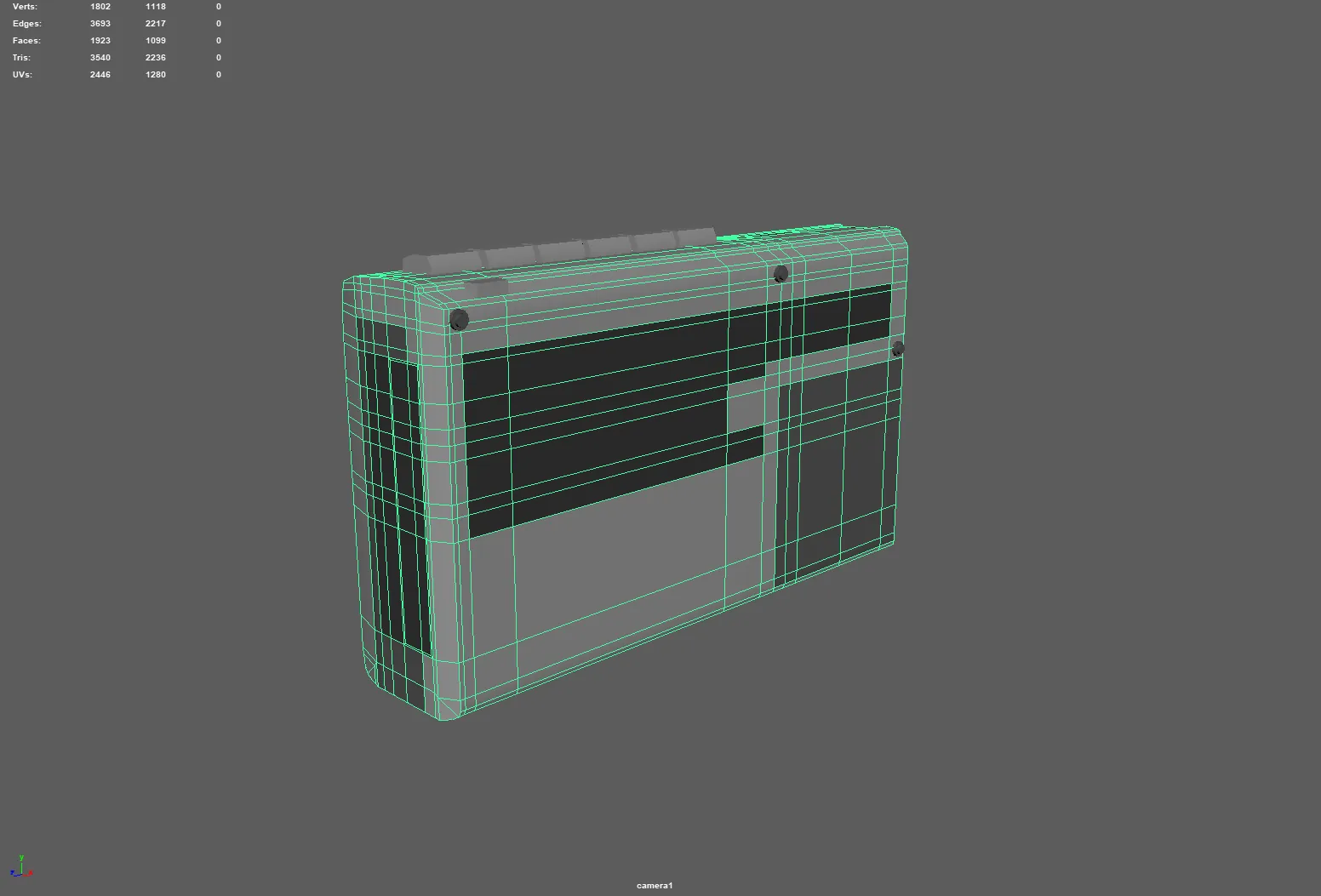Click the zero value in the Edges row

[219, 23]
